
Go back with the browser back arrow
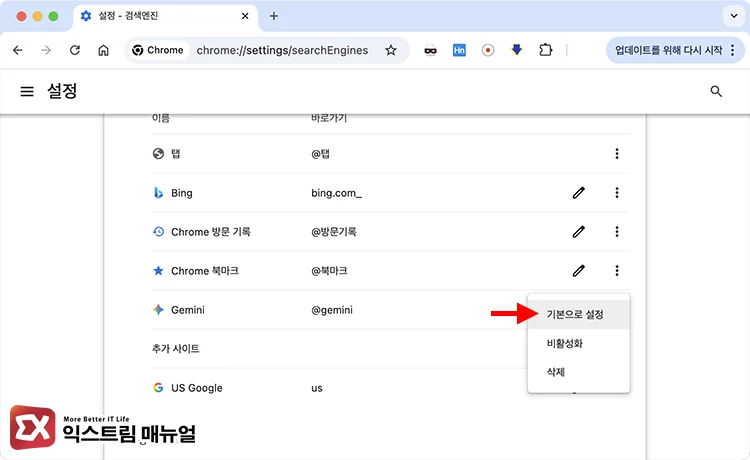(18, 50)
